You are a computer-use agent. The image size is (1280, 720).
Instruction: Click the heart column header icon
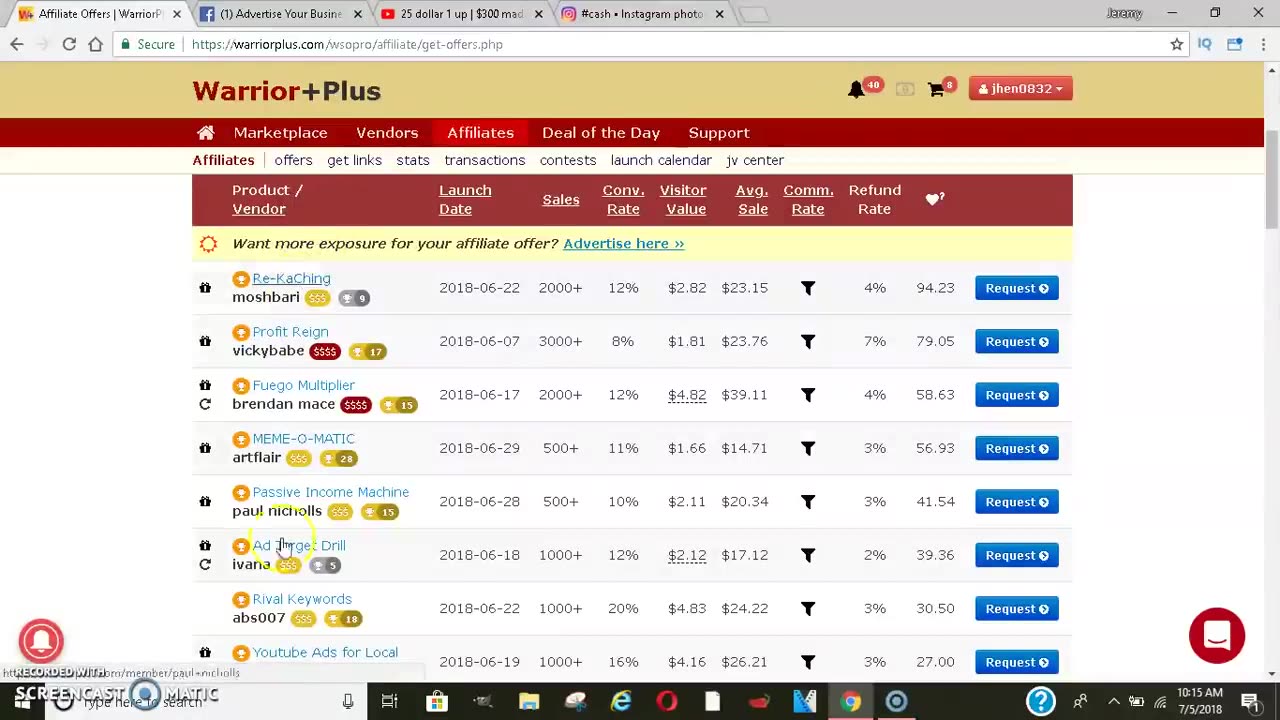pyautogui.click(x=934, y=199)
